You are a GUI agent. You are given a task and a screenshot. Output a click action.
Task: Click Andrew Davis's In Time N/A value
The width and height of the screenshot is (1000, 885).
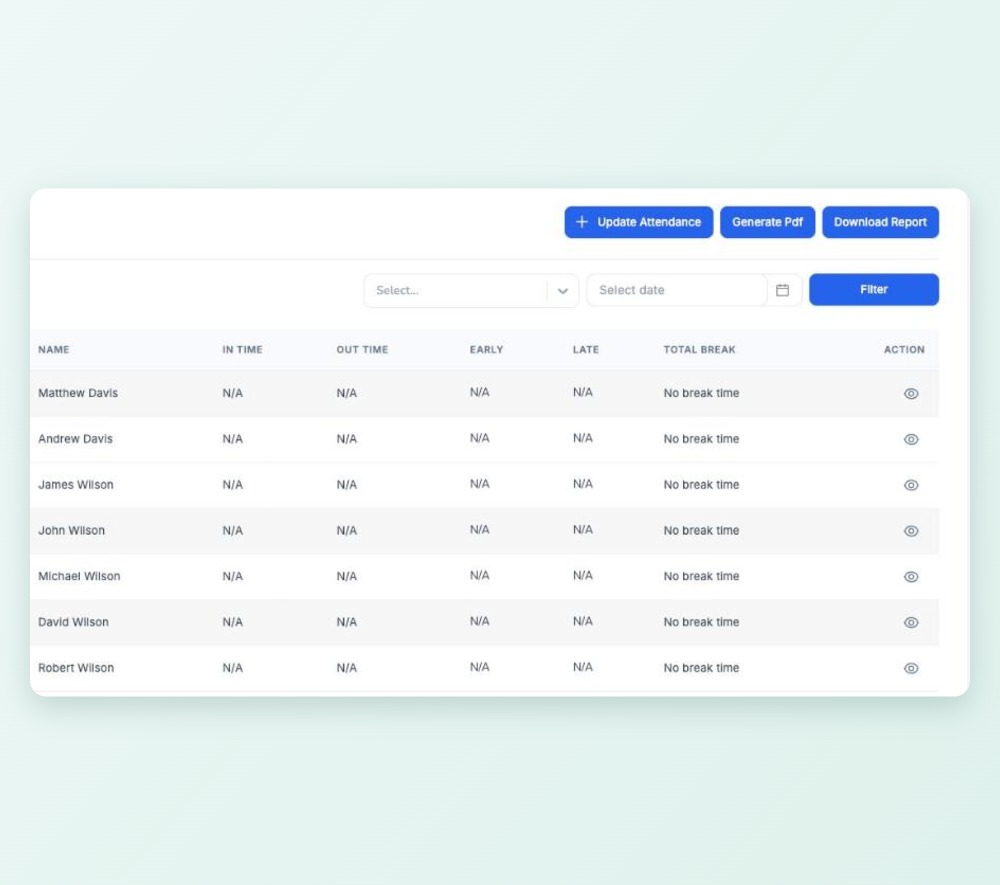(232, 439)
